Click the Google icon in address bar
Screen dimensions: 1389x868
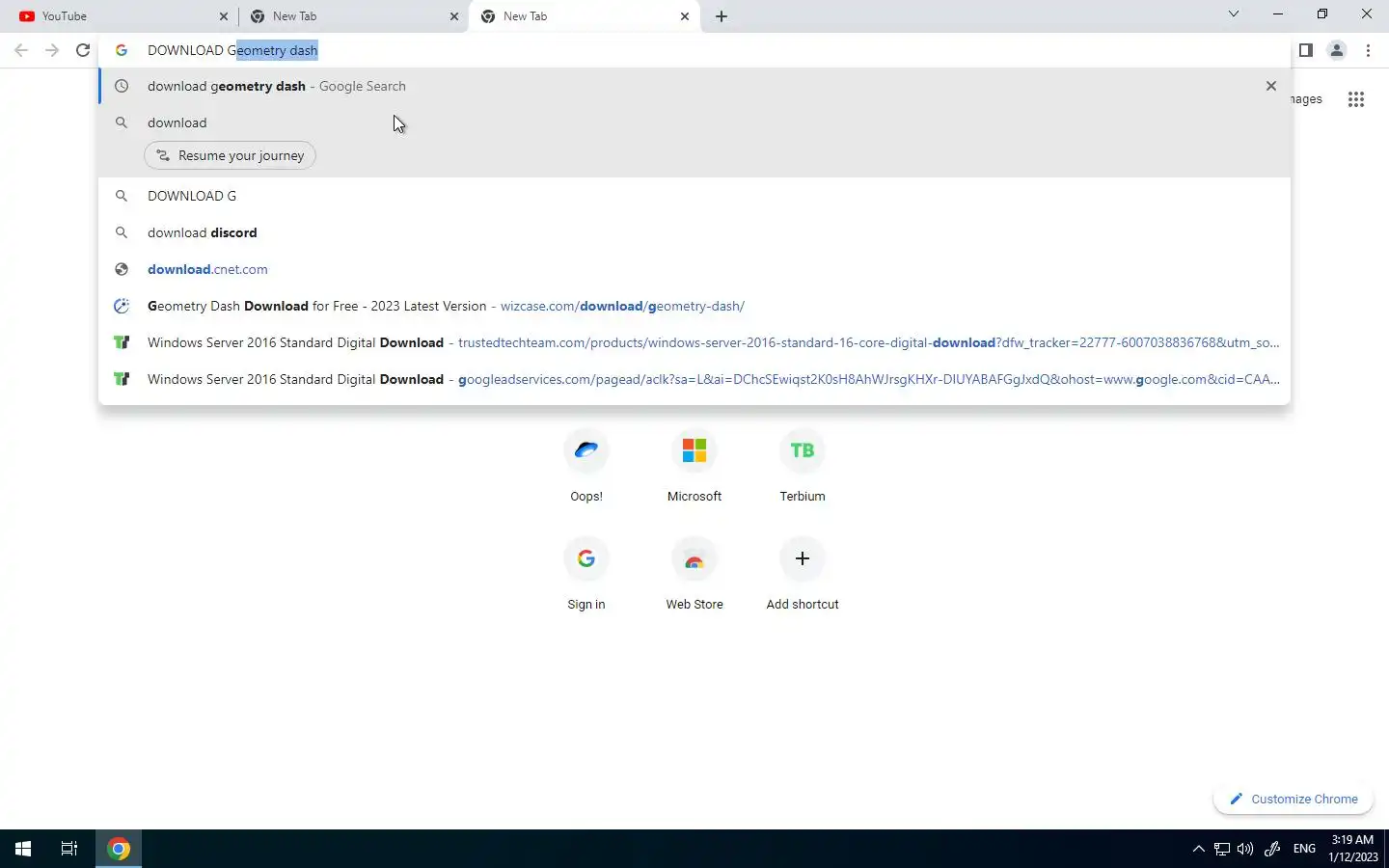pos(122,50)
